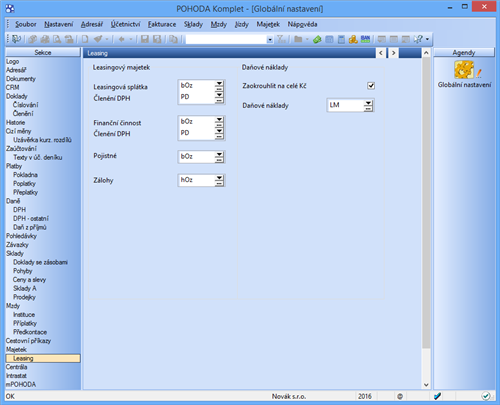Click the Leasingová splátka bOz input field
The height and width of the screenshot is (405, 500).
point(197,86)
